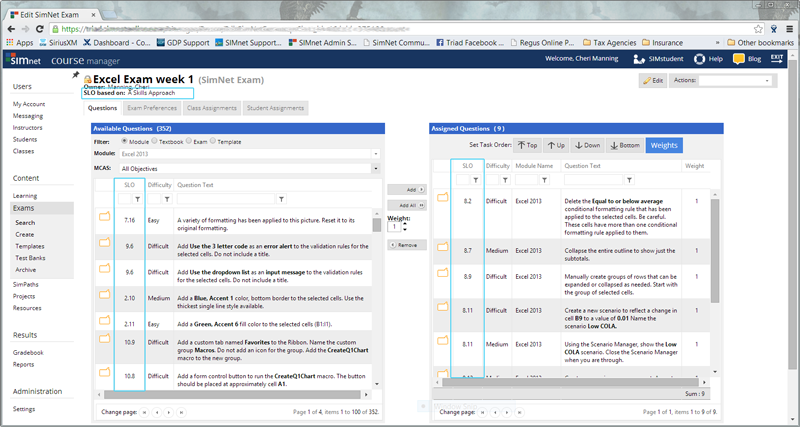Select the Exam filter radio button
The image size is (800, 427).
coord(189,141)
